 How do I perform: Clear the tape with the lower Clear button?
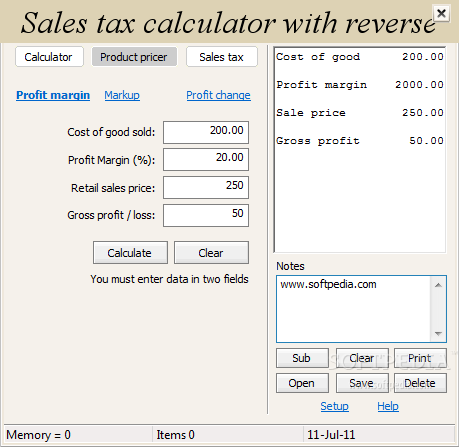coord(362,358)
